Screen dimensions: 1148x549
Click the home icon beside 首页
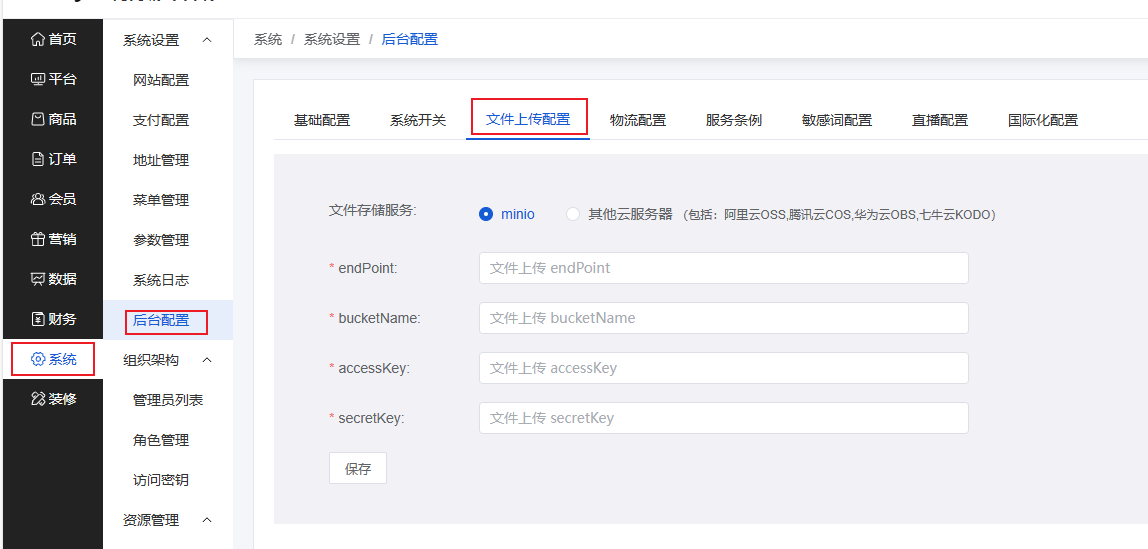click(x=38, y=39)
